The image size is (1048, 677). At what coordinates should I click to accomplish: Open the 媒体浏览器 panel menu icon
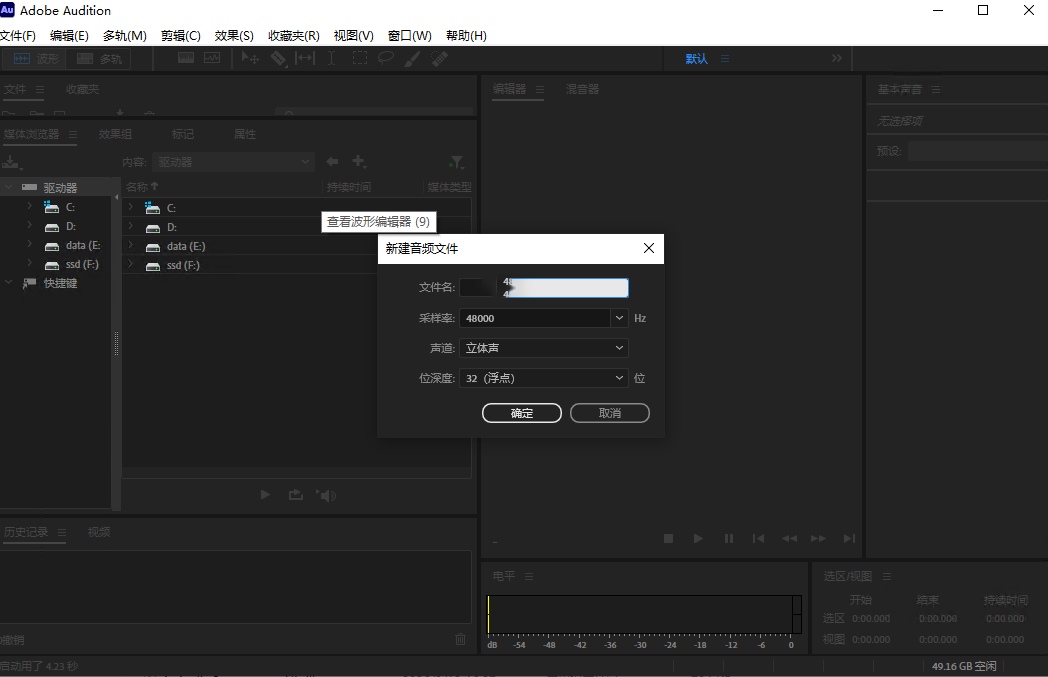[73, 134]
